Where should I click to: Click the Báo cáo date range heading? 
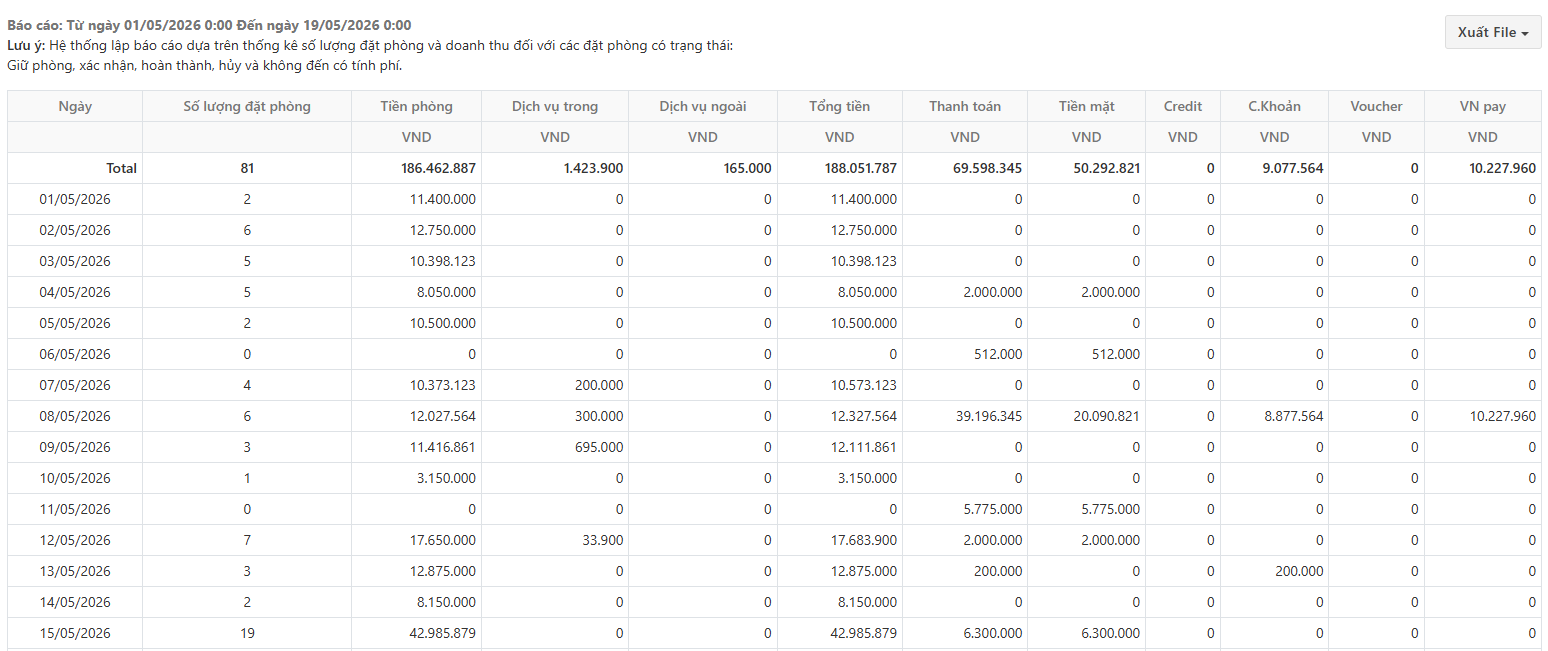[x=209, y=25]
